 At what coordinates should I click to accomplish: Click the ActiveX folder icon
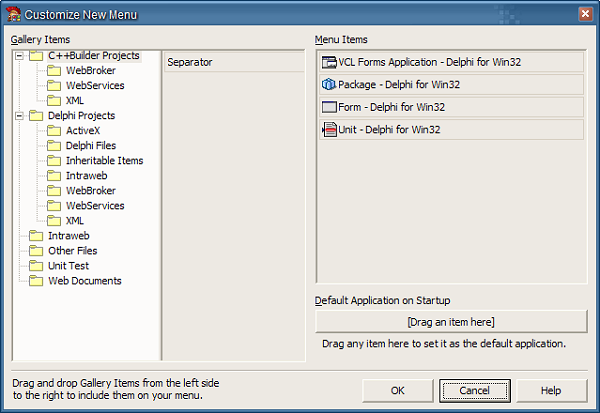pos(54,131)
